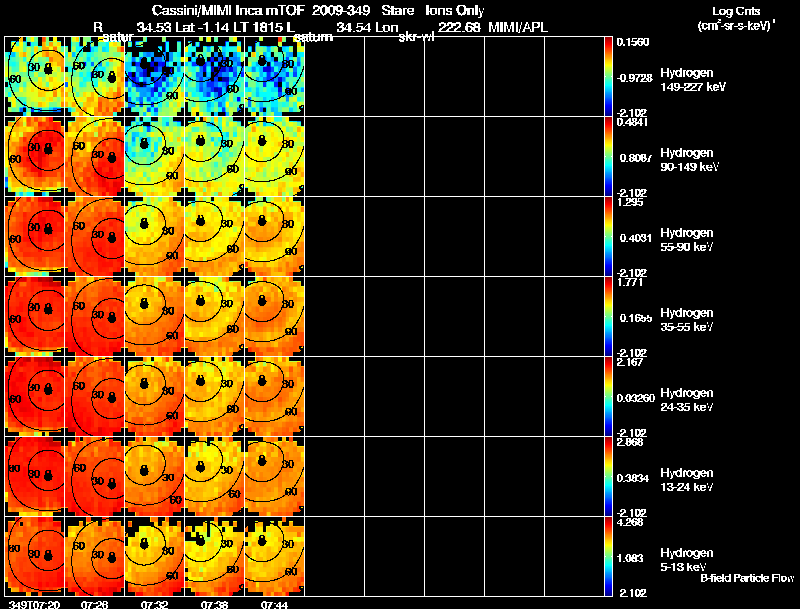Click the 'Cassini/MIMI Inca mTOF' title text

(x=228, y=11)
